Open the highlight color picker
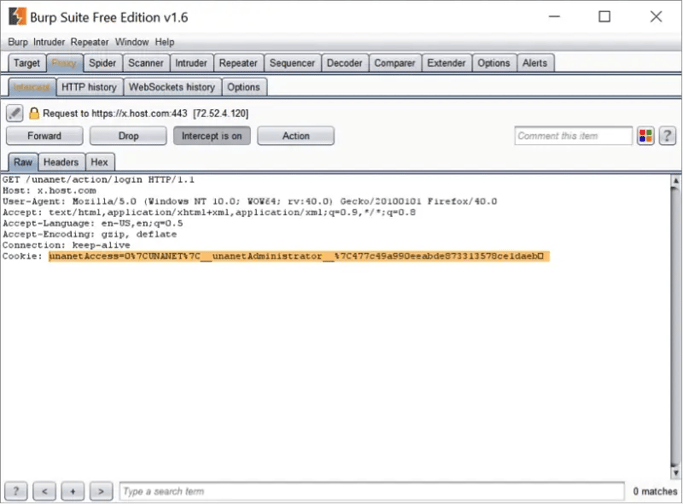Screen dimensions: 683x504 click(x=646, y=136)
